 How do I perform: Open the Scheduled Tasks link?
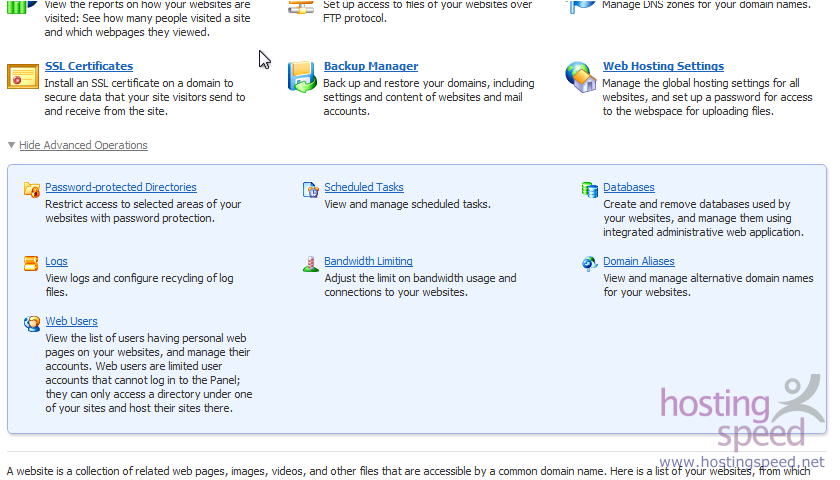(x=364, y=187)
